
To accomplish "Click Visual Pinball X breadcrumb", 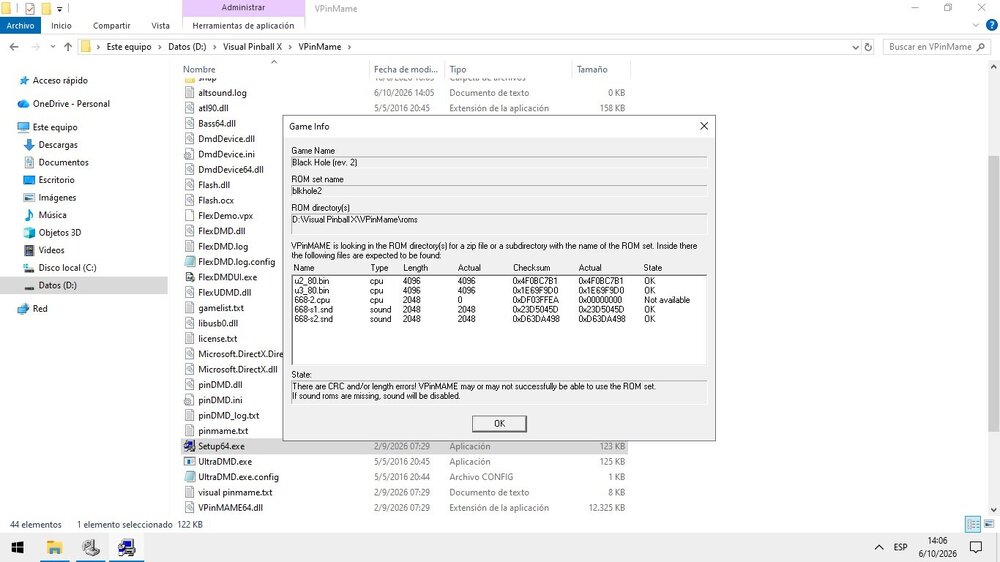I will [x=252, y=47].
